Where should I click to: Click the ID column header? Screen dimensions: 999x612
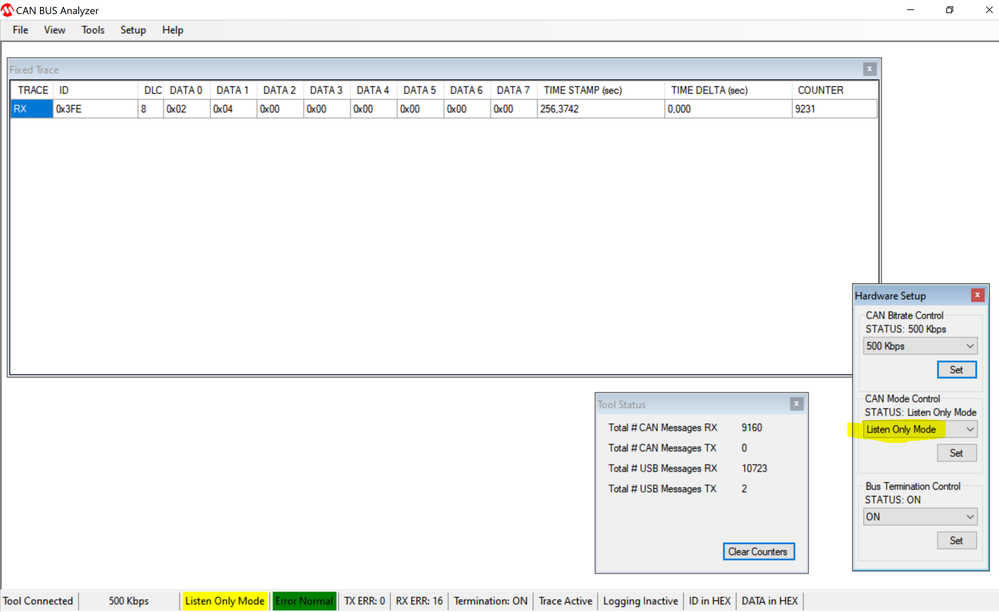(96, 90)
